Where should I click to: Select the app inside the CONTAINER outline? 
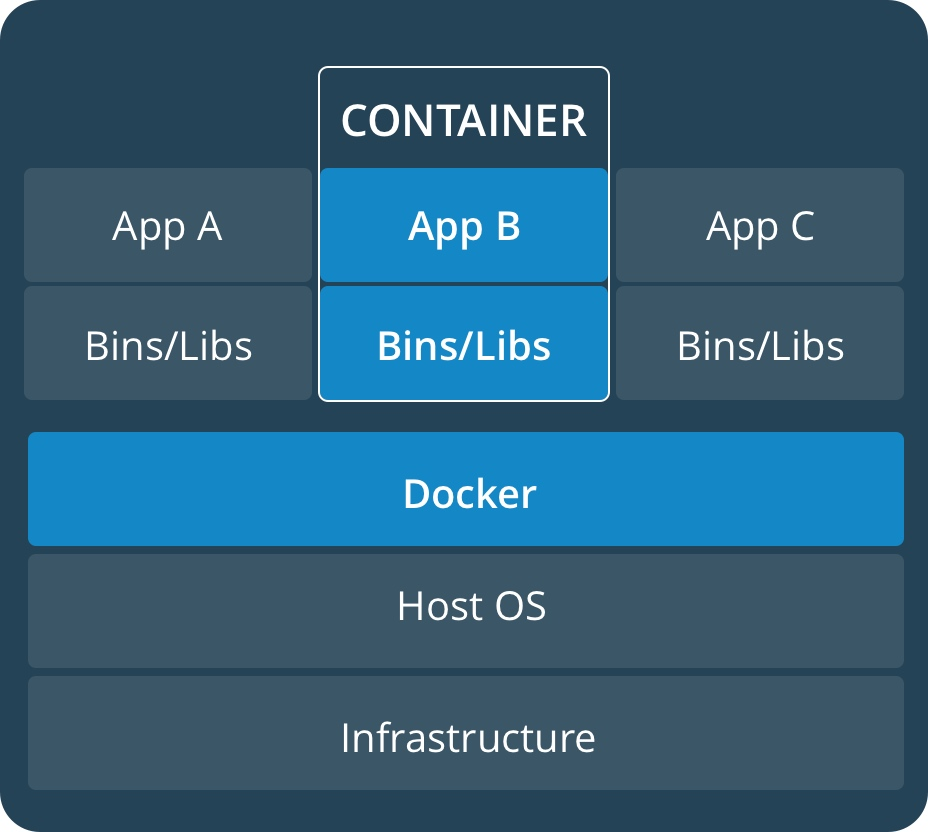pyautogui.click(x=464, y=225)
